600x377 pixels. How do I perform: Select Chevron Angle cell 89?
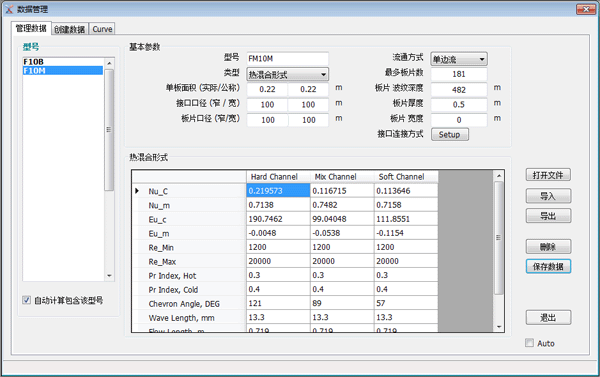(x=342, y=303)
